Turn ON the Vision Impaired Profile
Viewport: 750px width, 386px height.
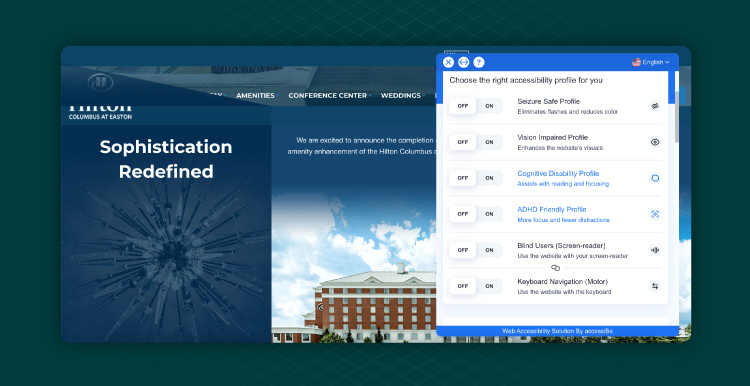[489, 142]
